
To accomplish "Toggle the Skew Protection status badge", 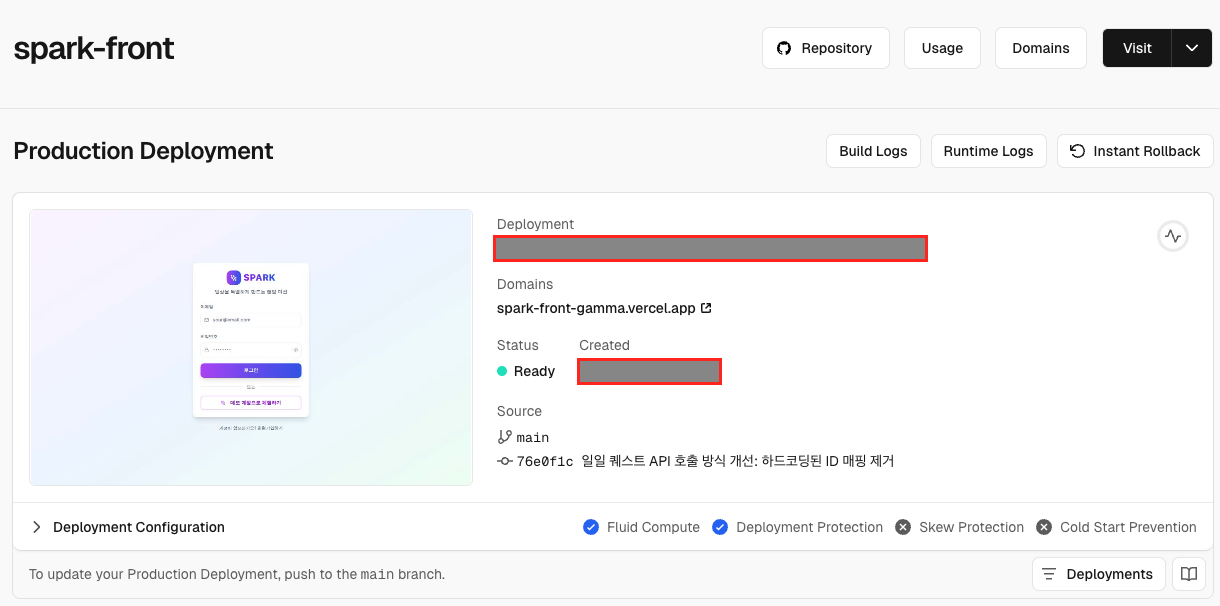I will pos(902,527).
